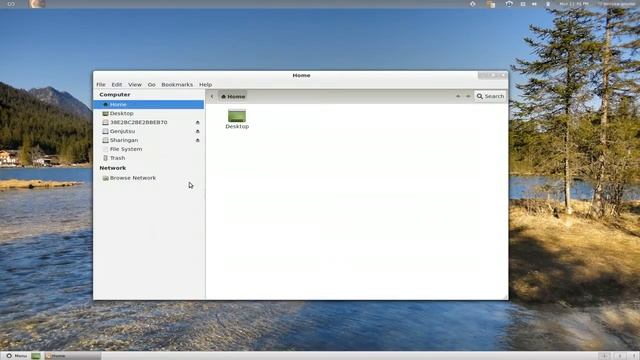
Task: Go forward using right navigation arrow
Action: tap(468, 96)
